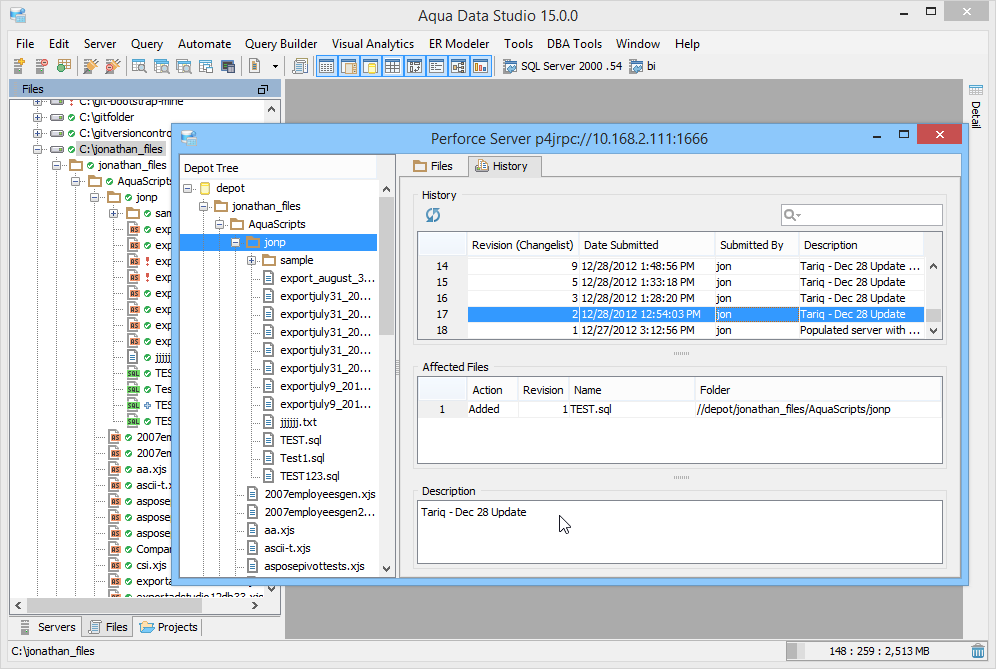Click the Description text area

click(679, 532)
